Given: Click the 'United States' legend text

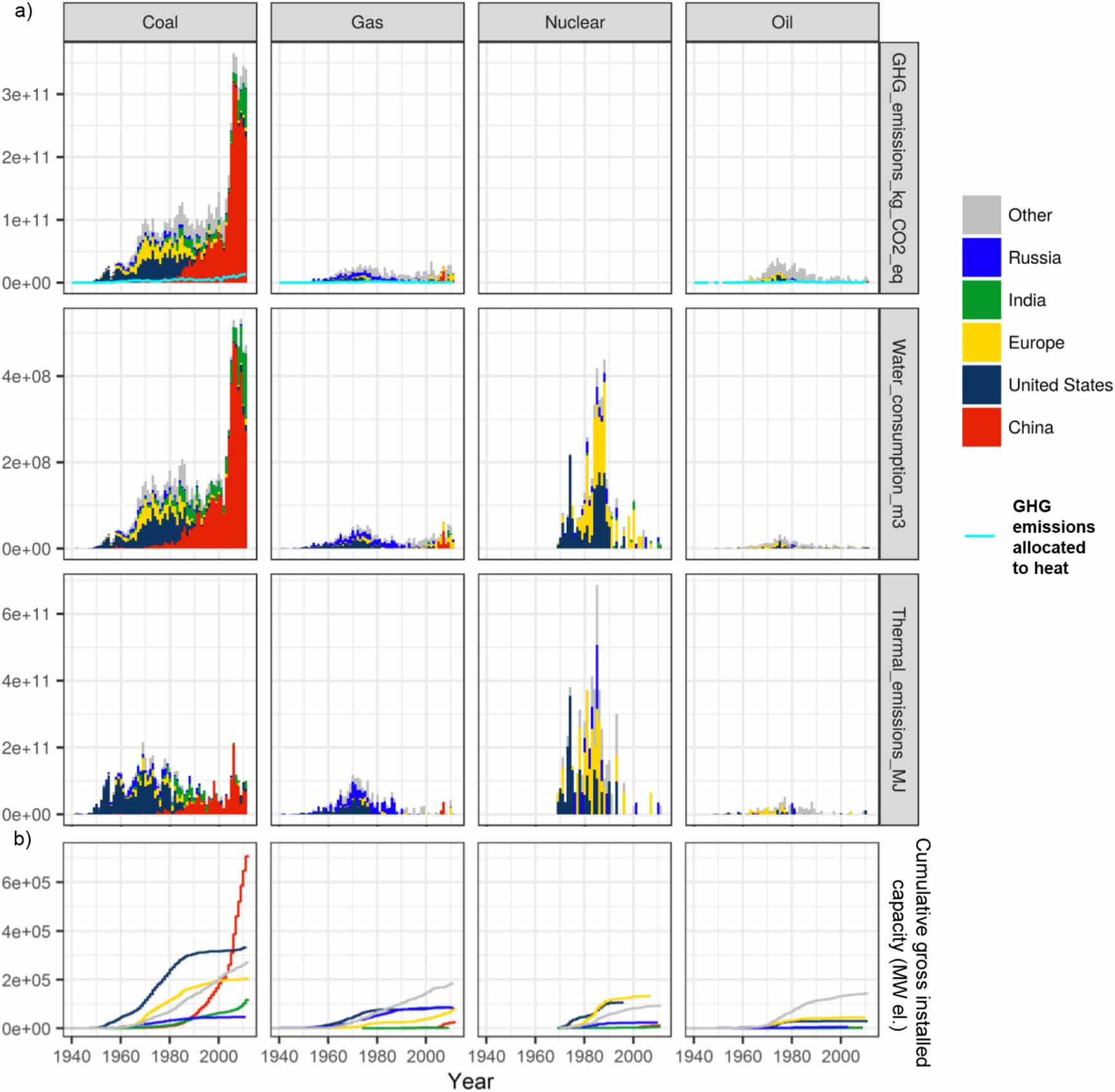Looking at the screenshot, I should [1060, 385].
